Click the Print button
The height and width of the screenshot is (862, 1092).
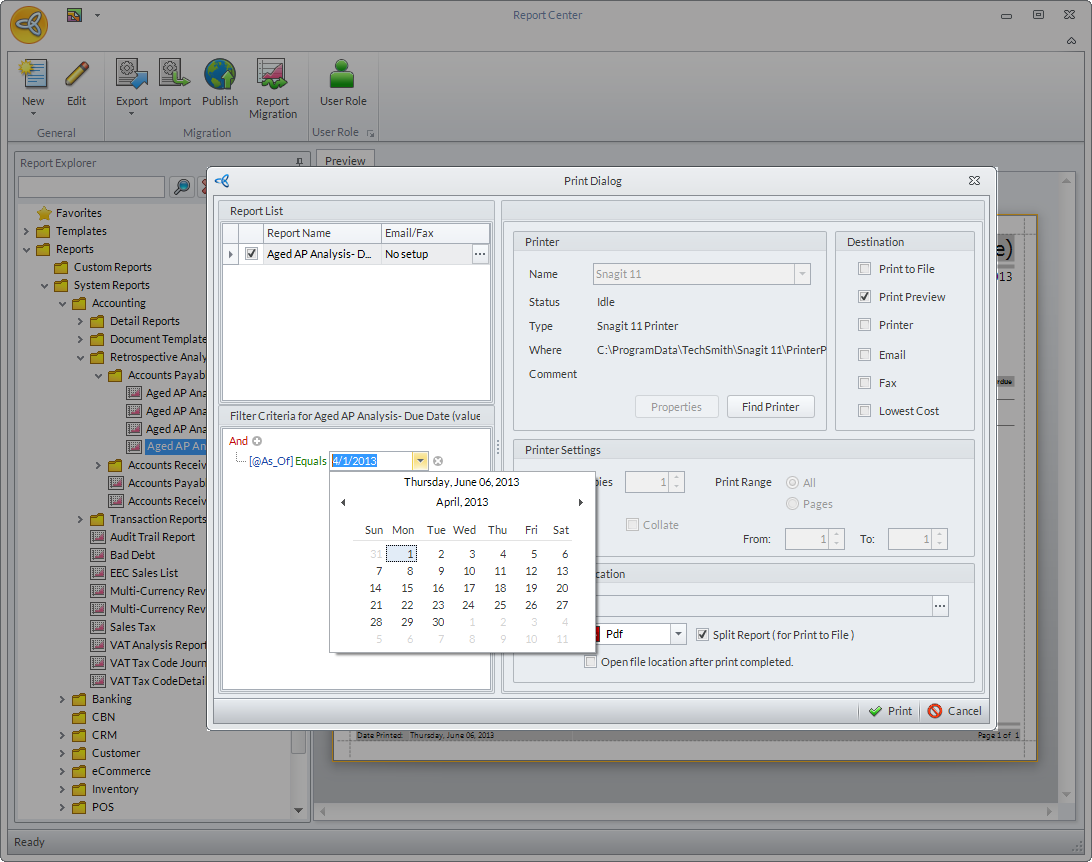pyautogui.click(x=889, y=711)
